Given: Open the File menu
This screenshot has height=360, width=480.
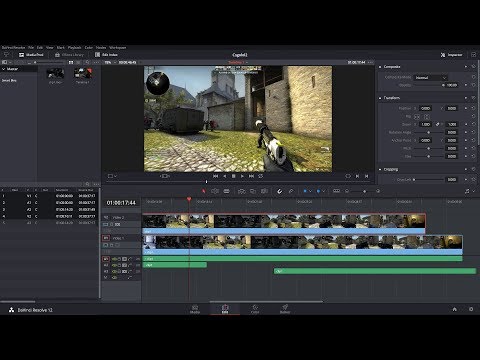Looking at the screenshot, I should coord(31,47).
